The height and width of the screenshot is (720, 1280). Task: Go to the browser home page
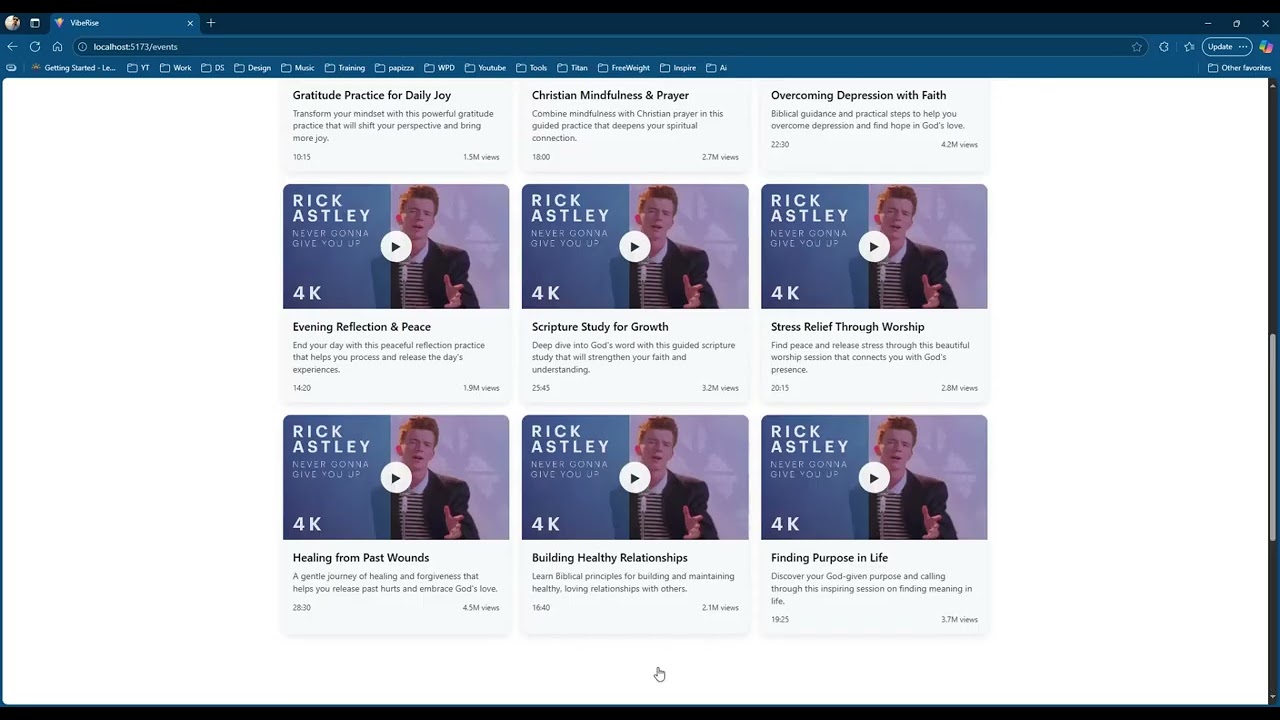57,46
